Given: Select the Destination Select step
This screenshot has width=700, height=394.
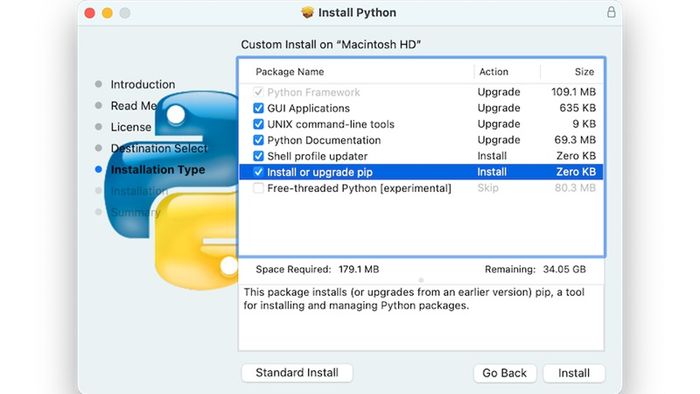Looking at the screenshot, I should point(159,149).
